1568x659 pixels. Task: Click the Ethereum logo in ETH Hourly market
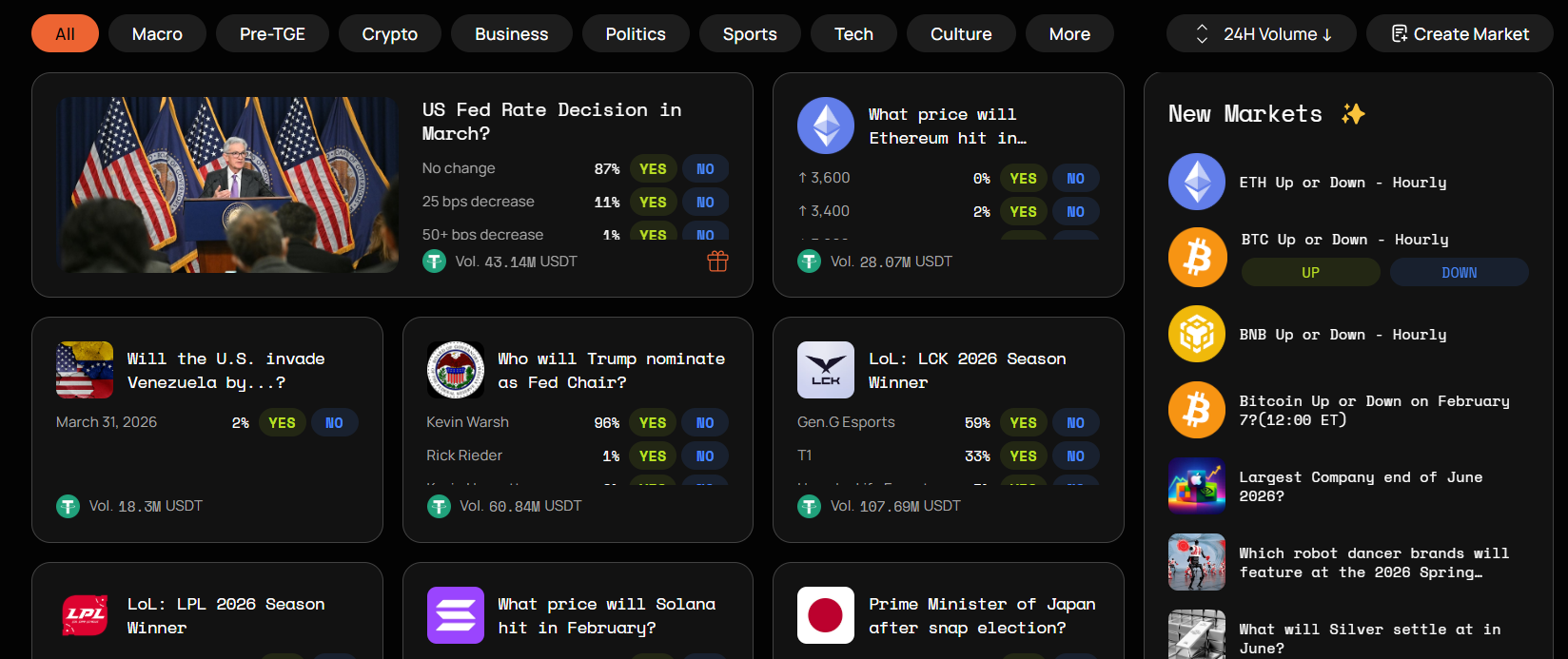(1196, 182)
